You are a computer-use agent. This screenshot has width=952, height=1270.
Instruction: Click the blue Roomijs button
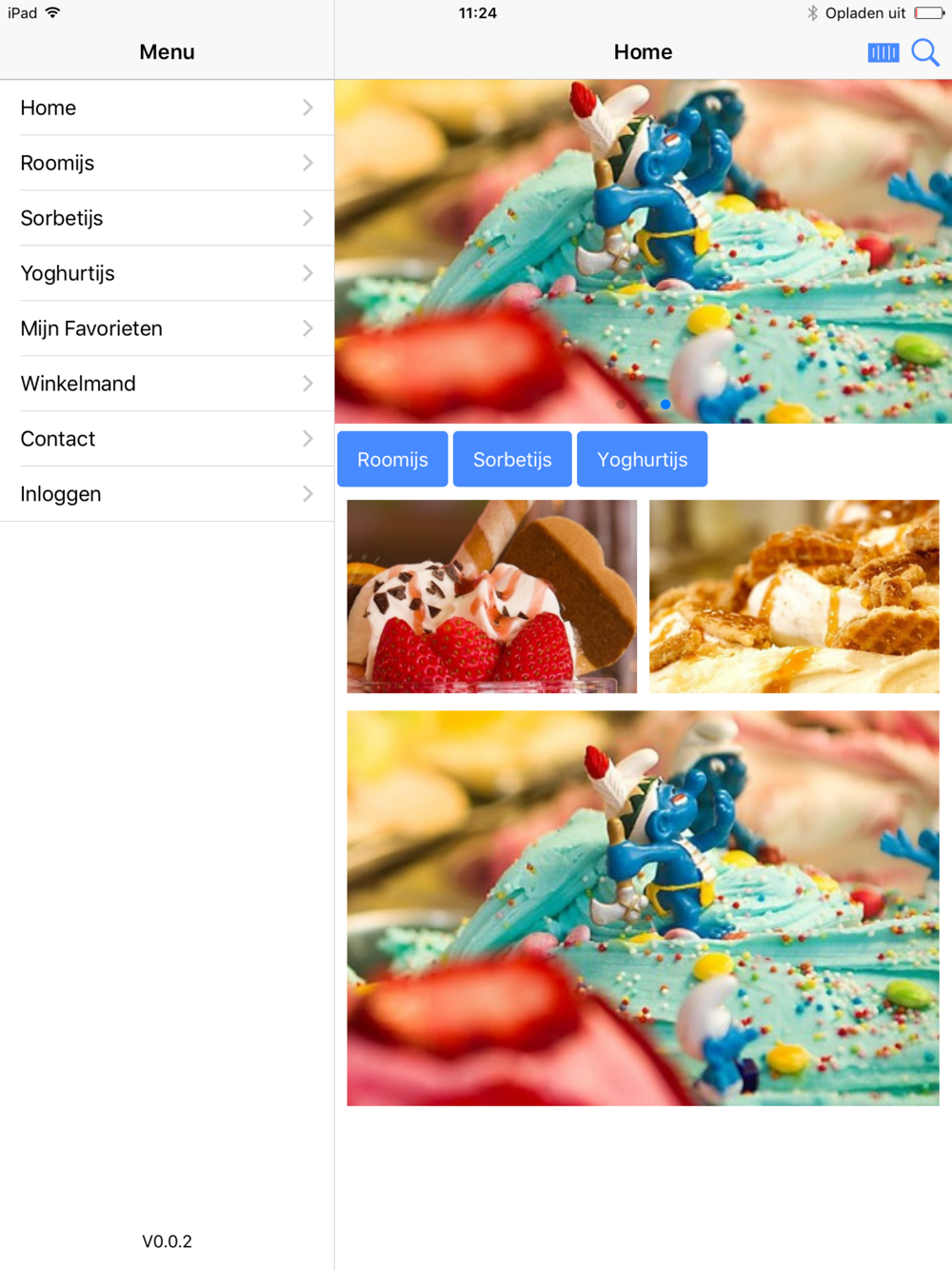coord(392,459)
